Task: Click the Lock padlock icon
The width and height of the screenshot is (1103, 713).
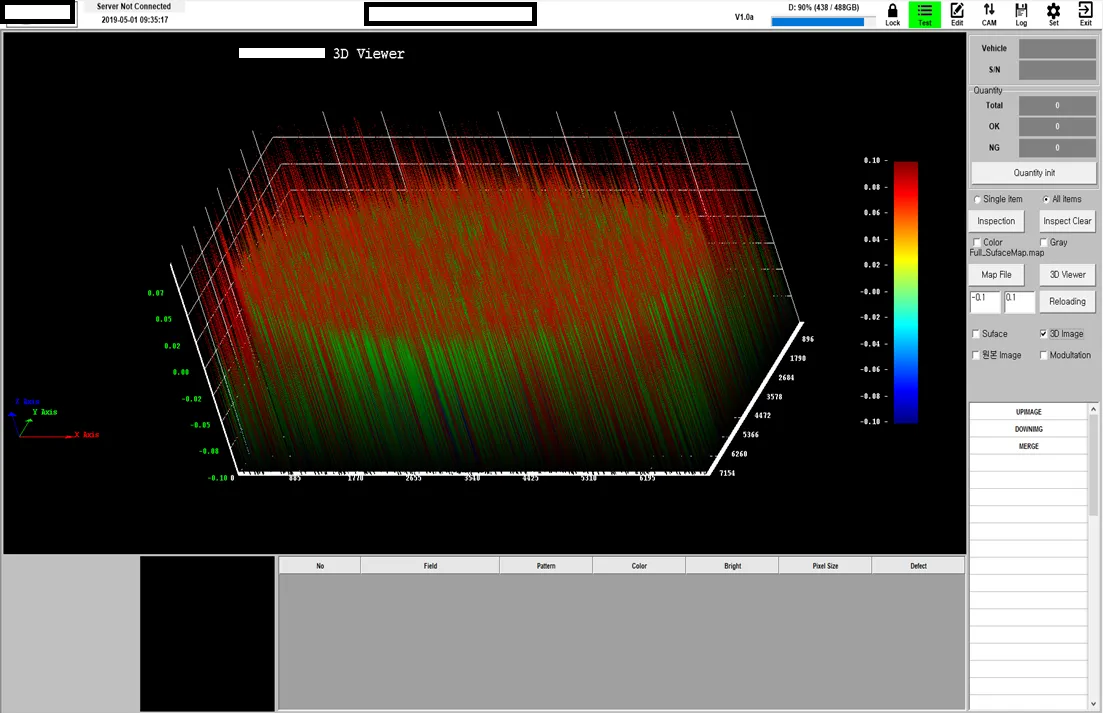Action: coord(892,13)
